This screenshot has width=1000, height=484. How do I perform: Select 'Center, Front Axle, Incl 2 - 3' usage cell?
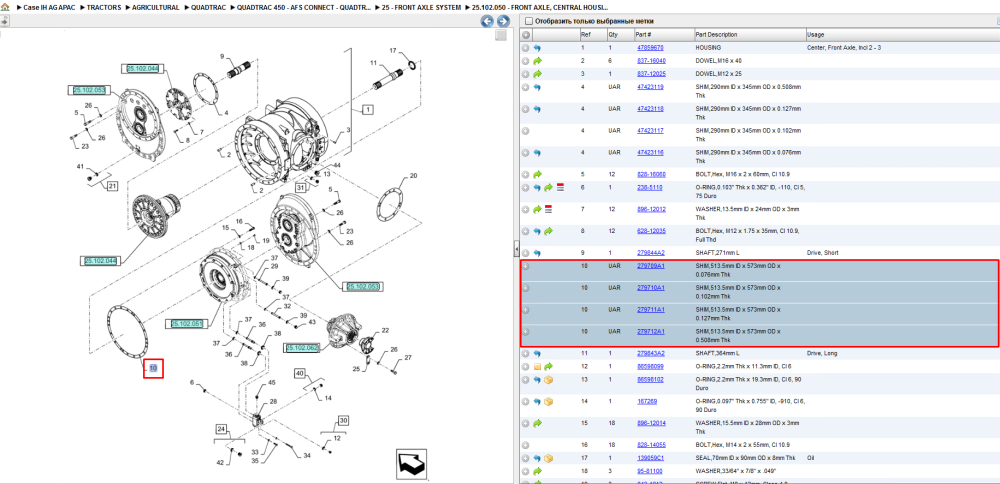pyautogui.click(x=844, y=48)
